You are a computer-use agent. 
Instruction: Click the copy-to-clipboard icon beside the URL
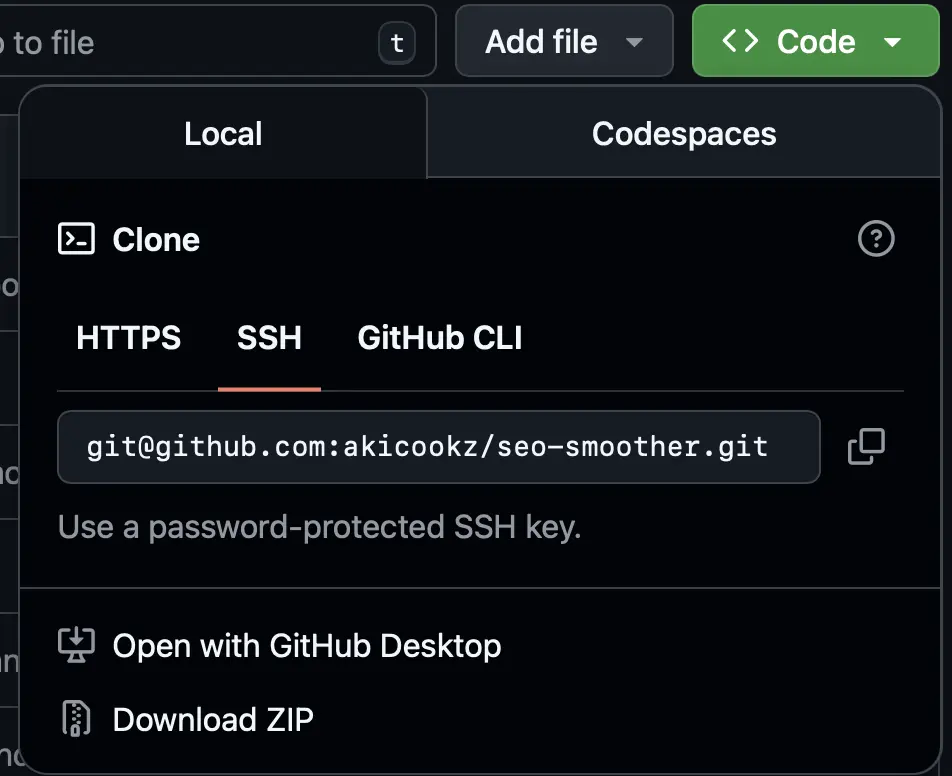866,447
